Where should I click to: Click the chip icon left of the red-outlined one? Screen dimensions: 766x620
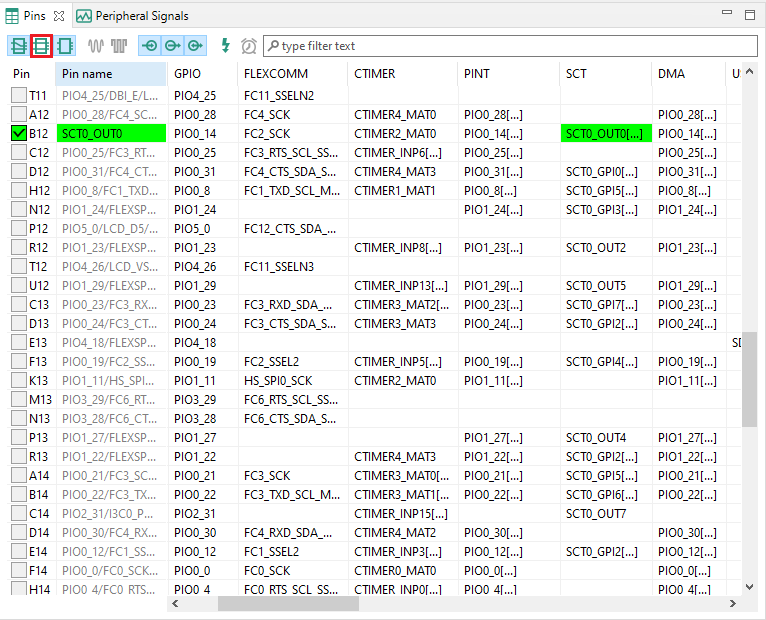[x=19, y=46]
